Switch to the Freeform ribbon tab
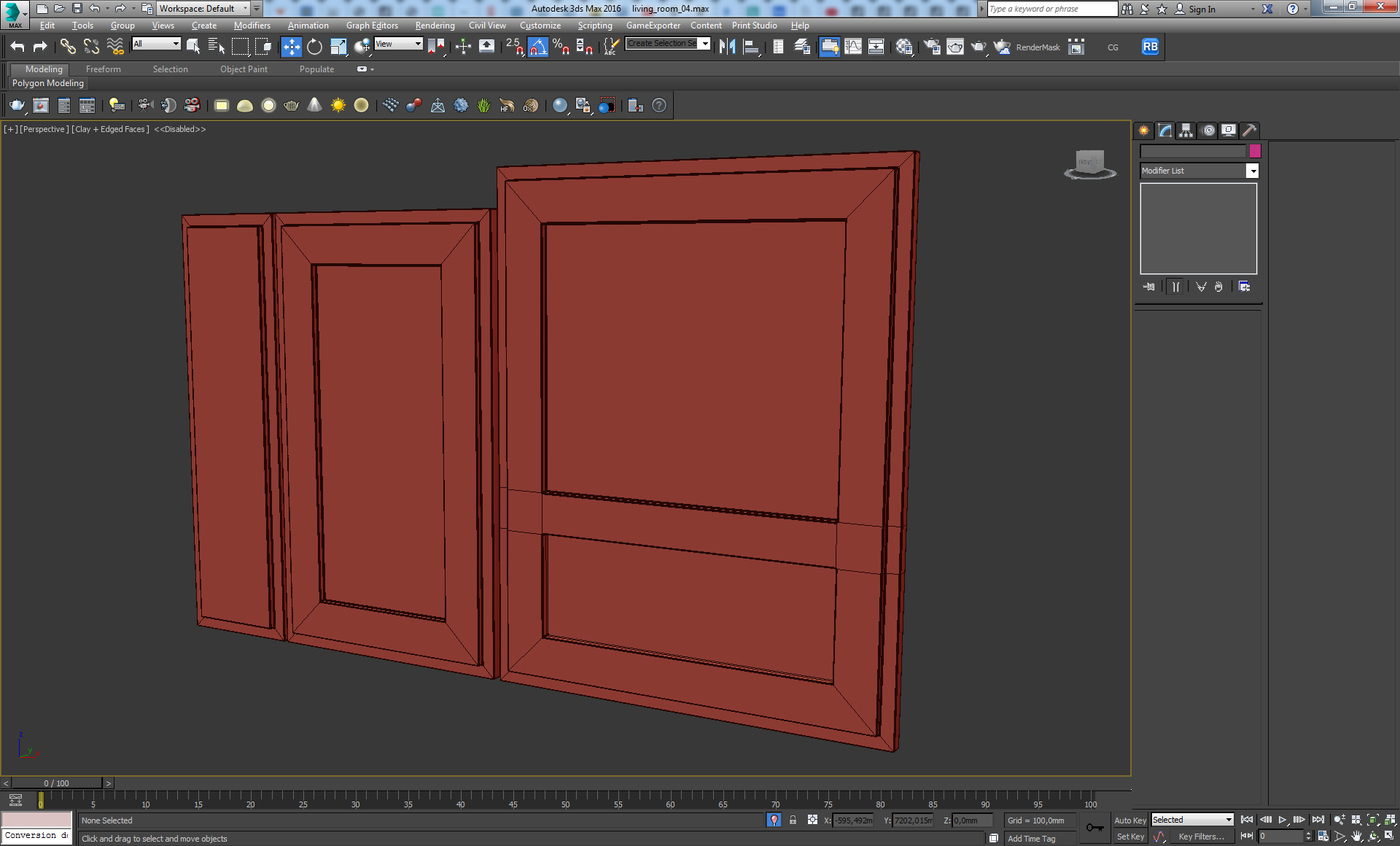Image resolution: width=1400 pixels, height=846 pixels. [103, 69]
